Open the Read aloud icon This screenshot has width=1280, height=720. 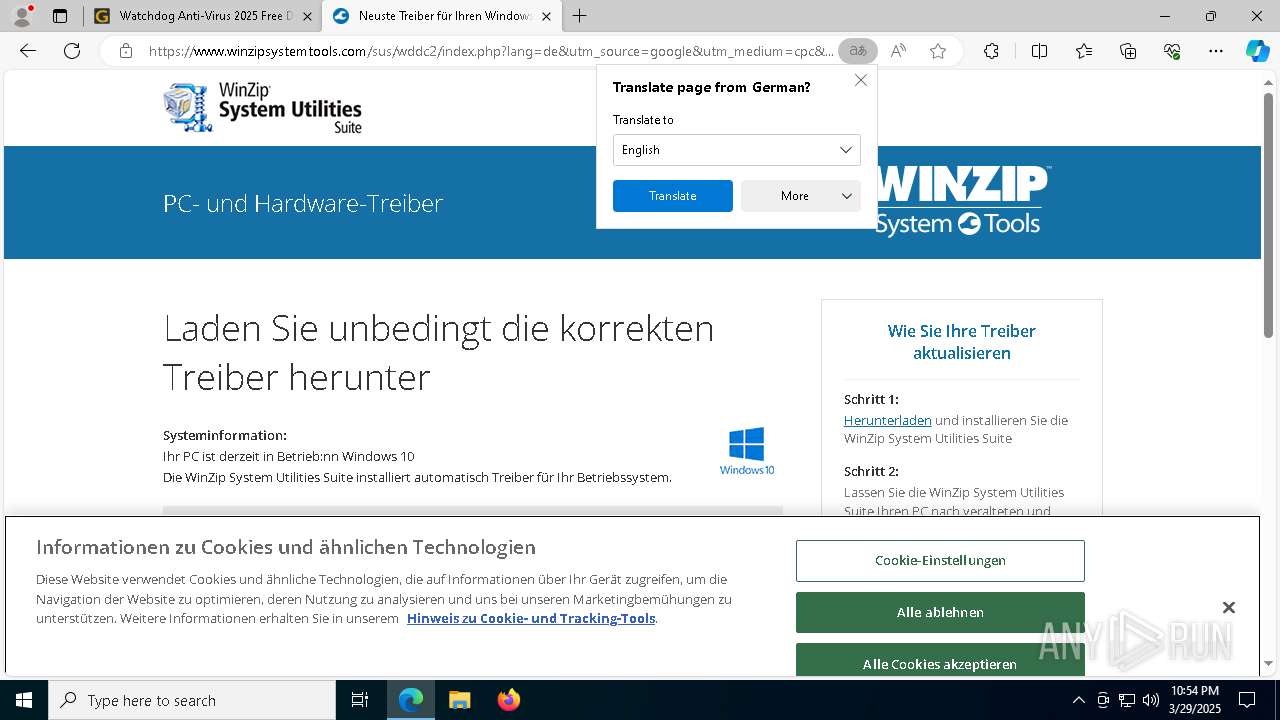click(x=898, y=51)
